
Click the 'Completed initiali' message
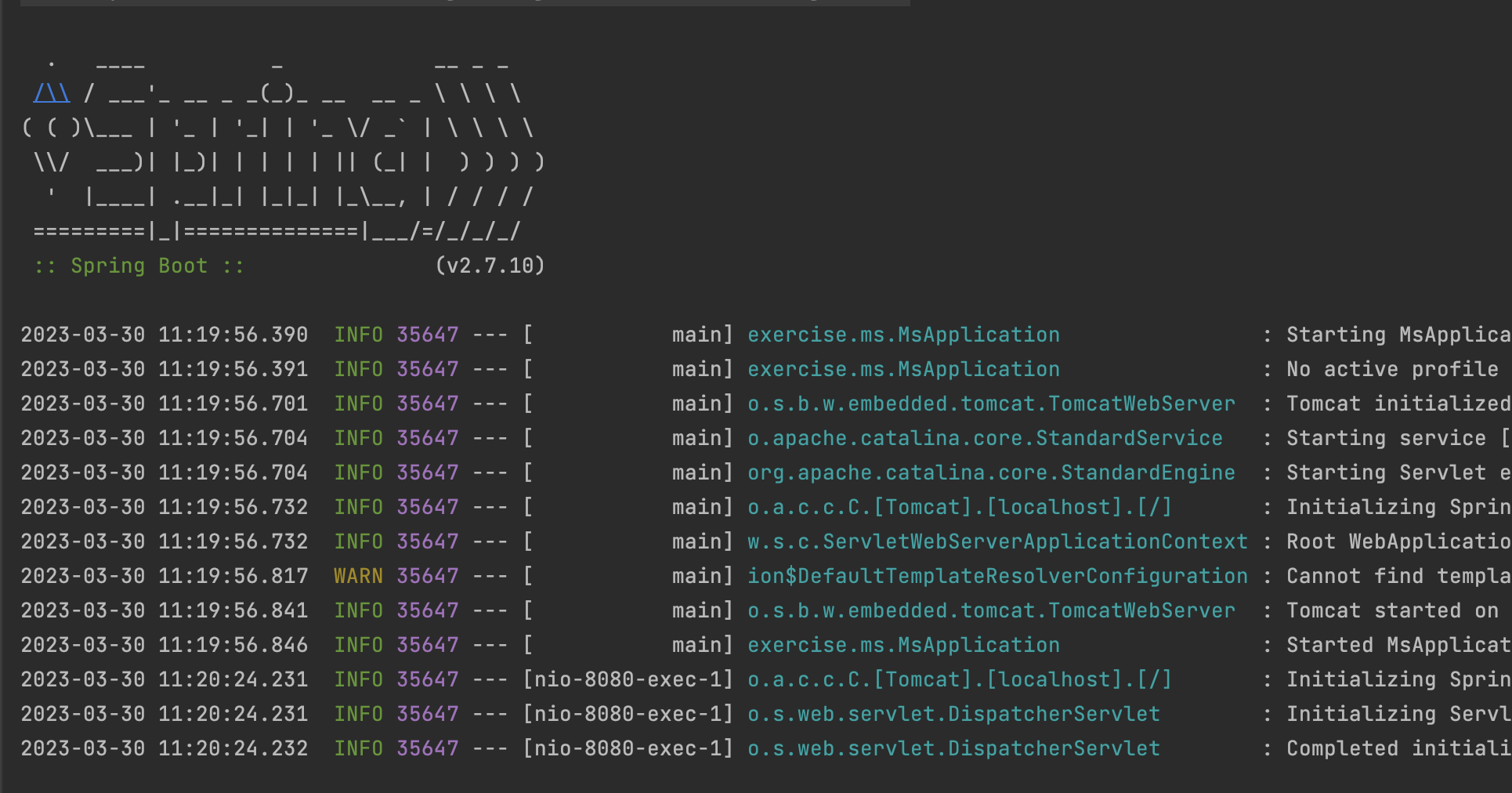click(x=1398, y=748)
